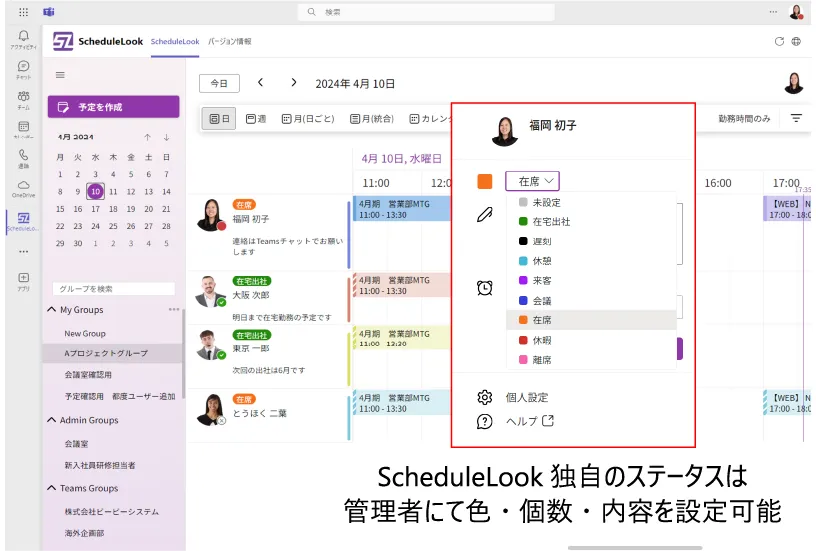The height and width of the screenshot is (551, 816).
Task: Select New Group in My Groups
Action: point(85,334)
